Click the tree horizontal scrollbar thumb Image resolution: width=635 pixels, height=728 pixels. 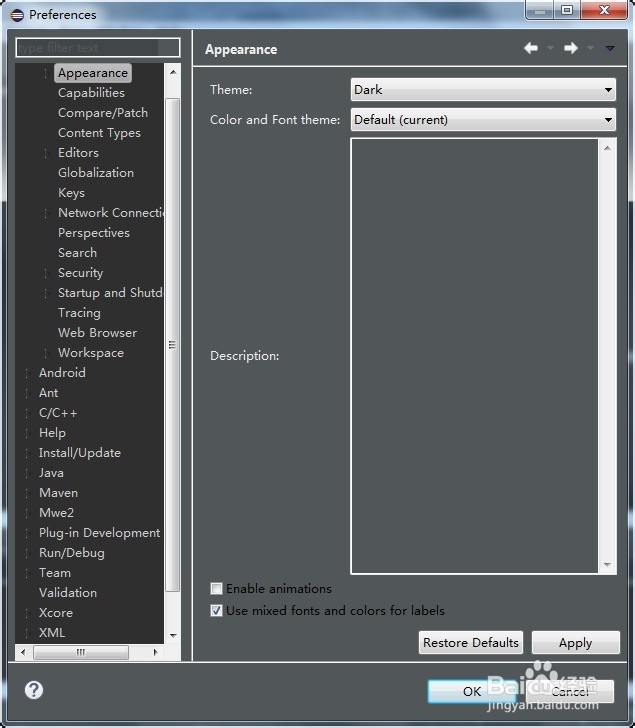click(x=81, y=652)
